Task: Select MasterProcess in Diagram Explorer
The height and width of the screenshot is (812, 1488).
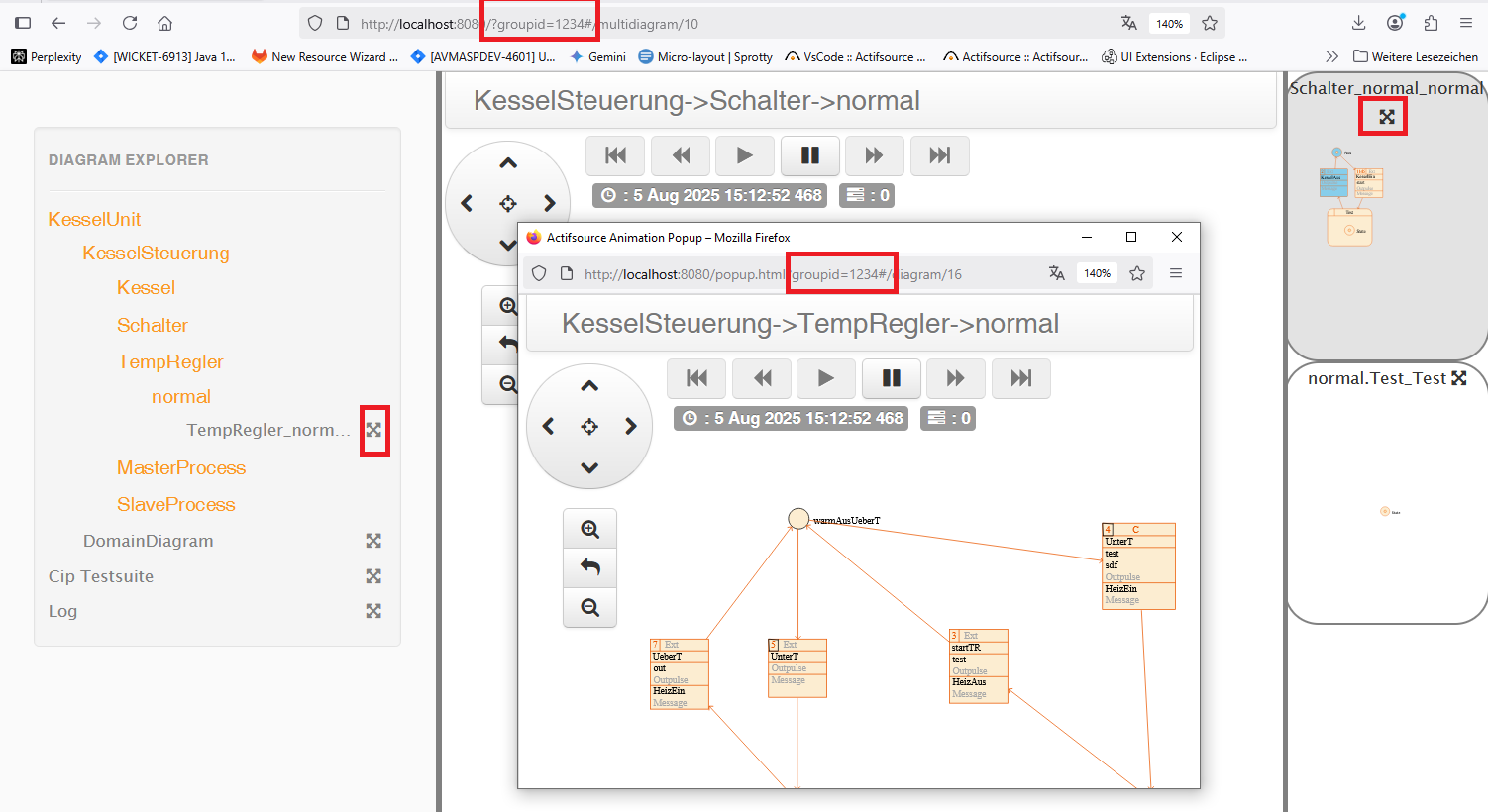Action: [180, 467]
